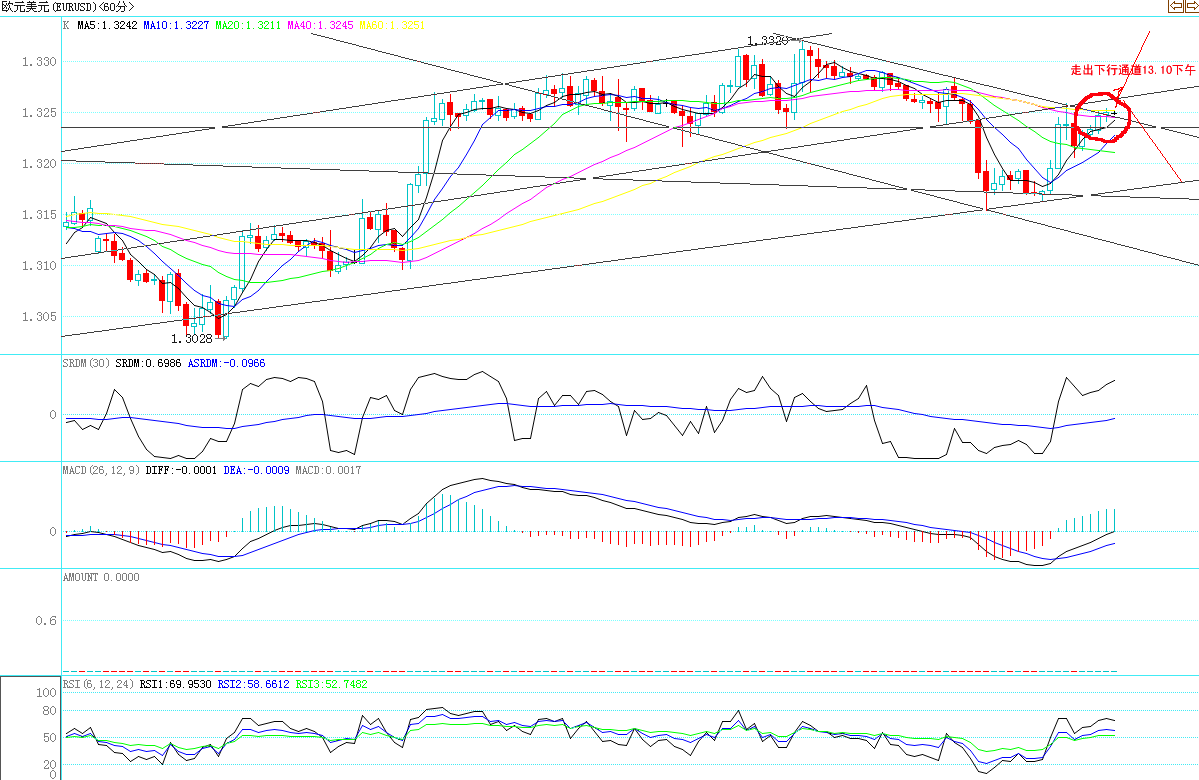The image size is (1199, 780).
Task: Select the MA40:1.3245 moving average label
Action: click(320, 25)
